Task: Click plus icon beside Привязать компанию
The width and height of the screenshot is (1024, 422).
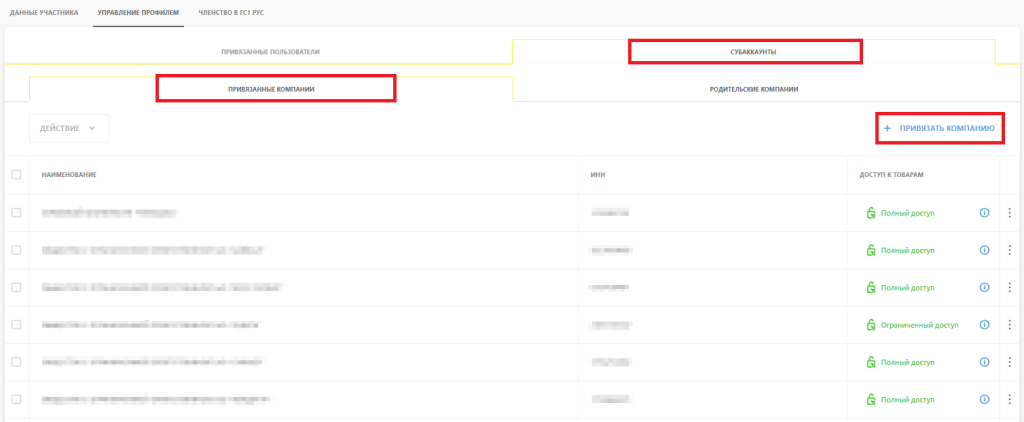Action: (888, 129)
